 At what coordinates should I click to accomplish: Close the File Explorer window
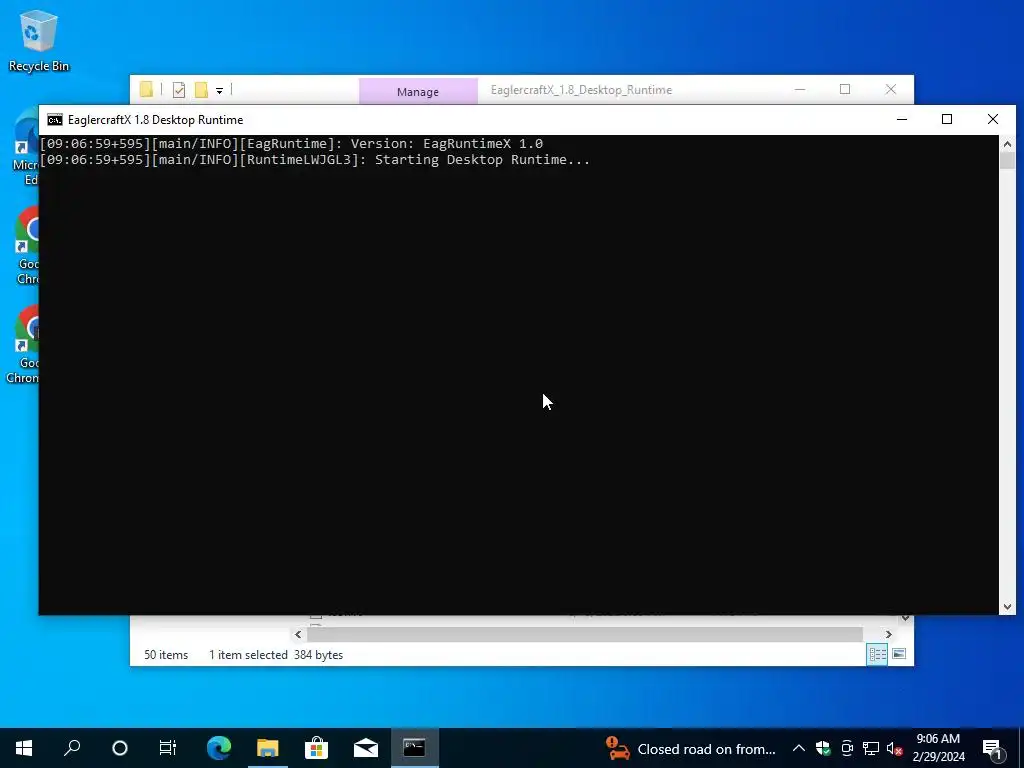click(x=891, y=89)
